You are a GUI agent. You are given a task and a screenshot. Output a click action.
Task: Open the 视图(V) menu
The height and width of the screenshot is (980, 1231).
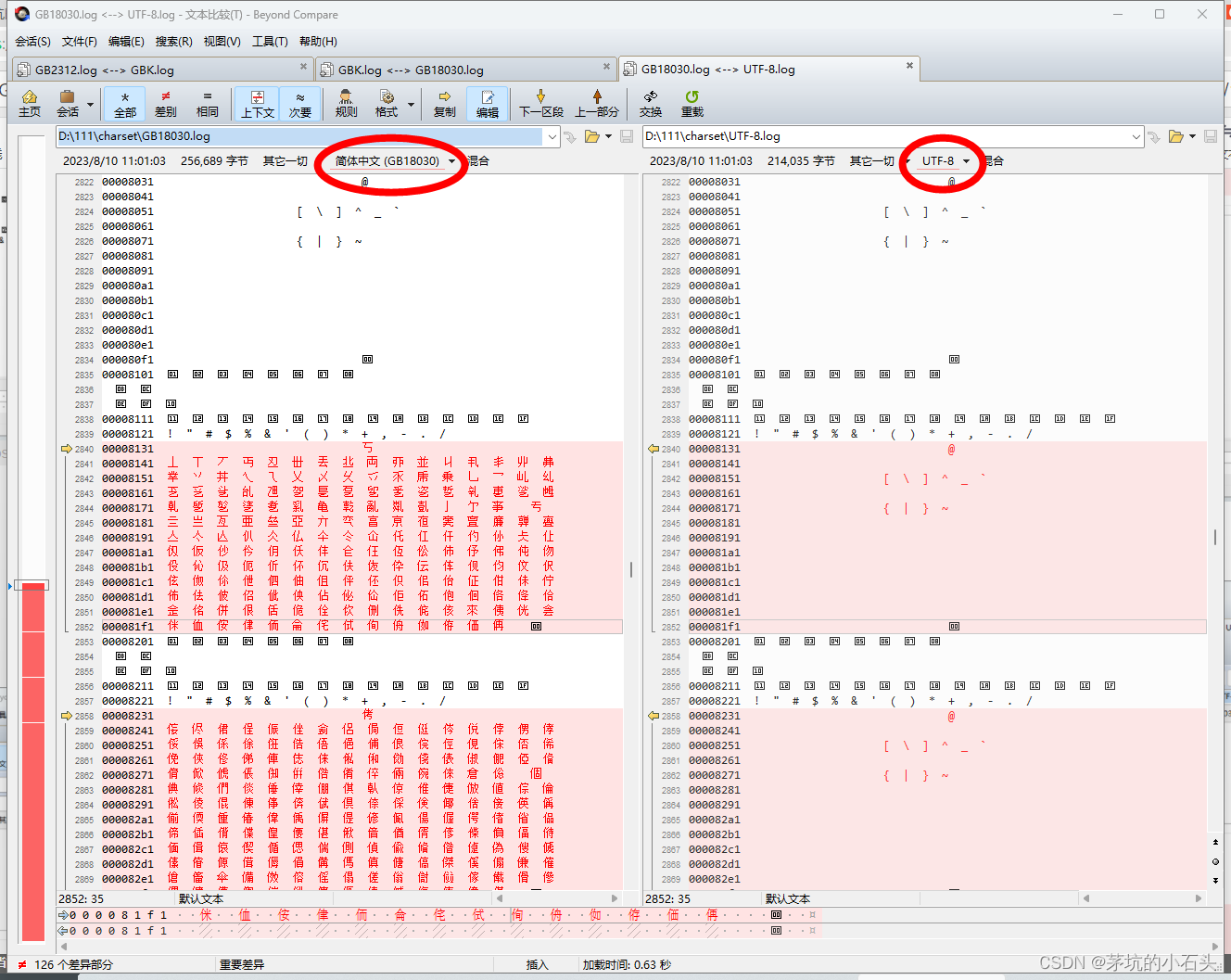click(222, 41)
